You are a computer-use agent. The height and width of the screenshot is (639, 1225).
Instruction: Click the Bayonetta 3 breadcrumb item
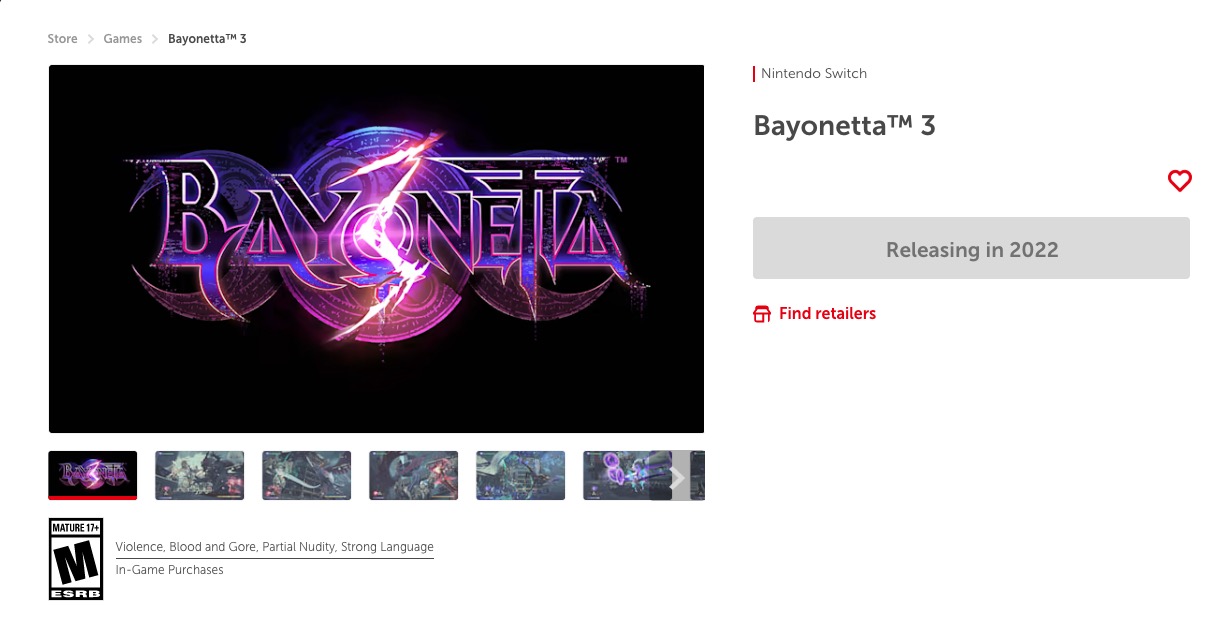tap(207, 39)
